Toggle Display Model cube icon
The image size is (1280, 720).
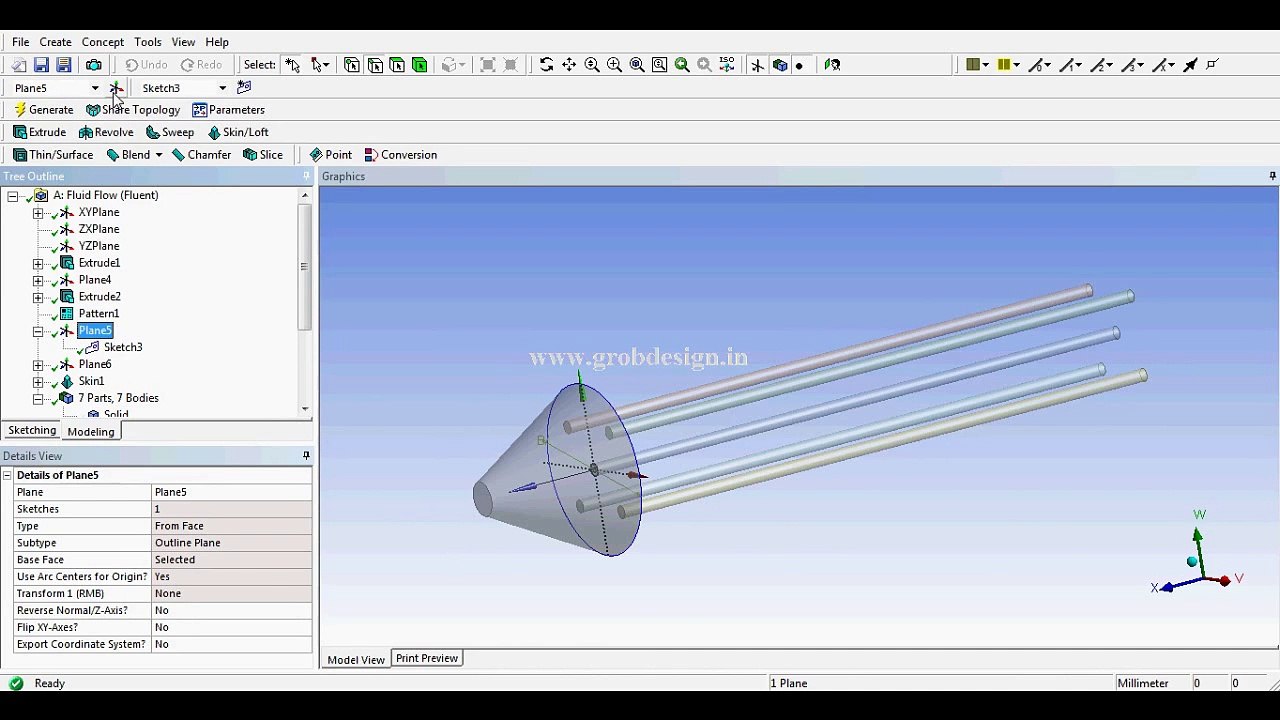pyautogui.click(x=780, y=65)
